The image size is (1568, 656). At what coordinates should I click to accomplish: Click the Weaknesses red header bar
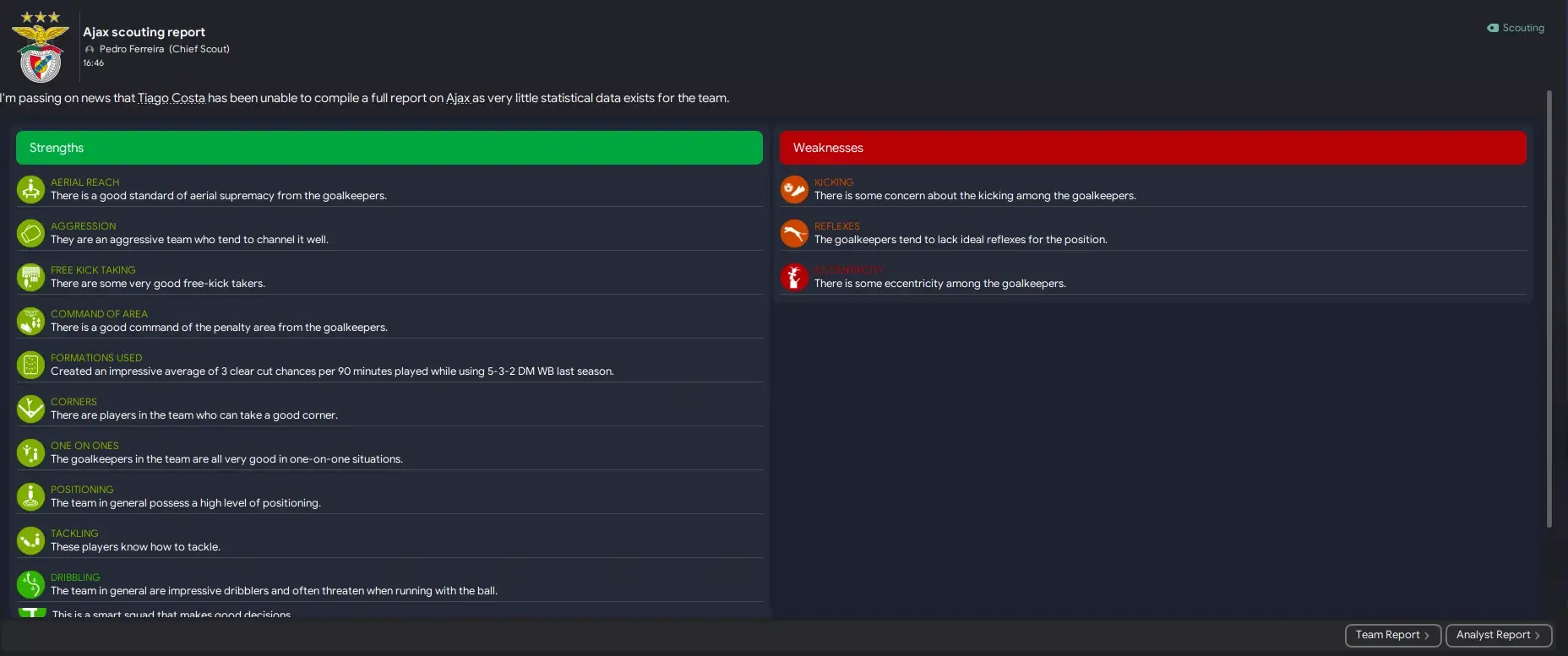pos(1152,148)
